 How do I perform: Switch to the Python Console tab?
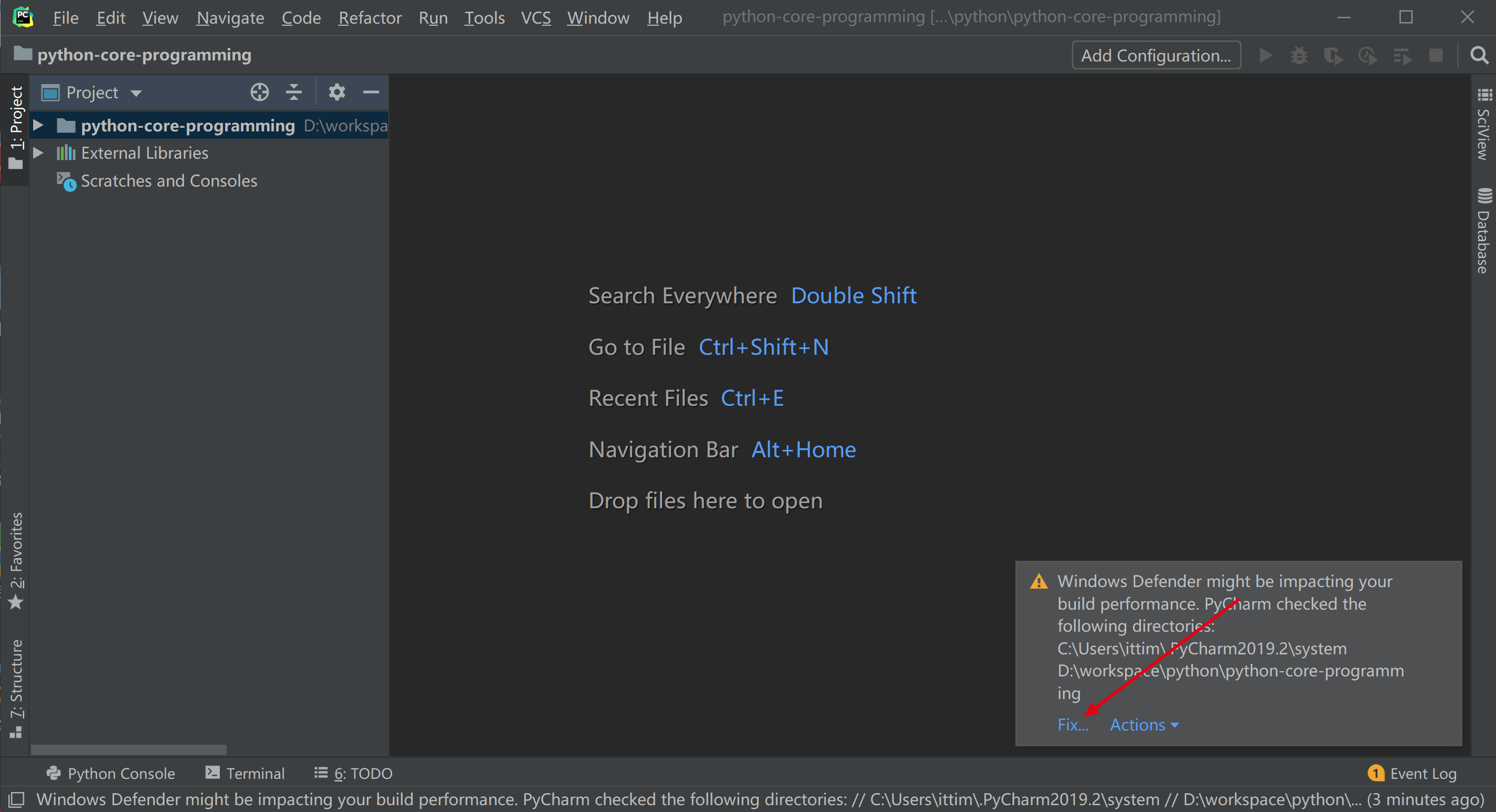[x=110, y=774]
